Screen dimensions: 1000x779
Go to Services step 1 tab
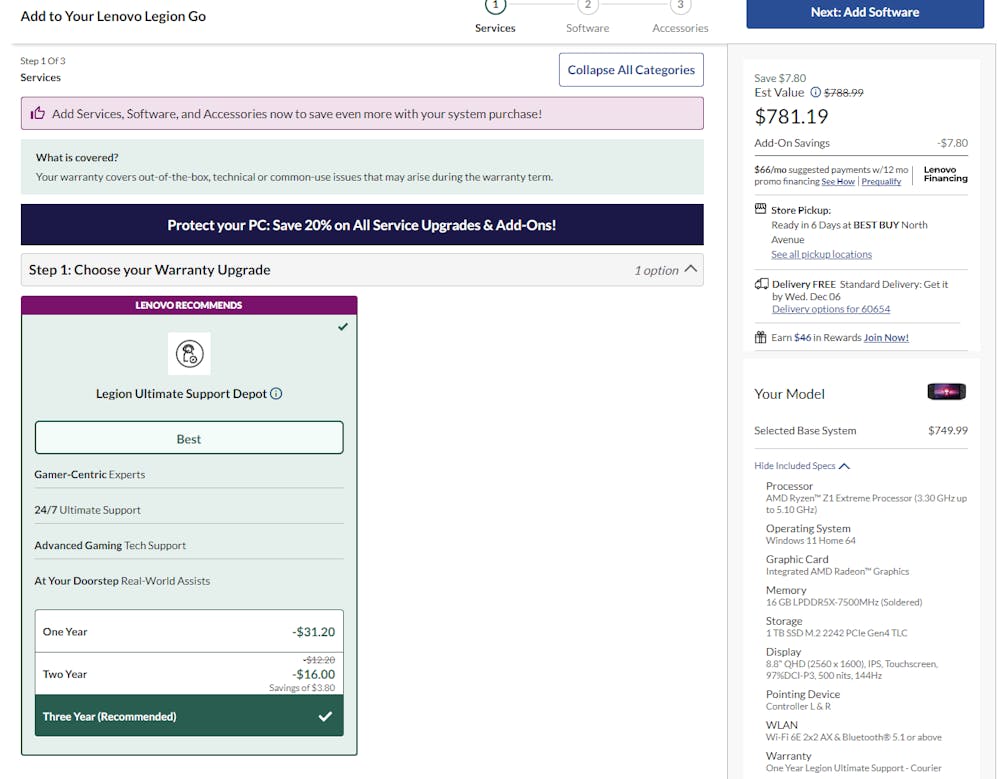495,17
